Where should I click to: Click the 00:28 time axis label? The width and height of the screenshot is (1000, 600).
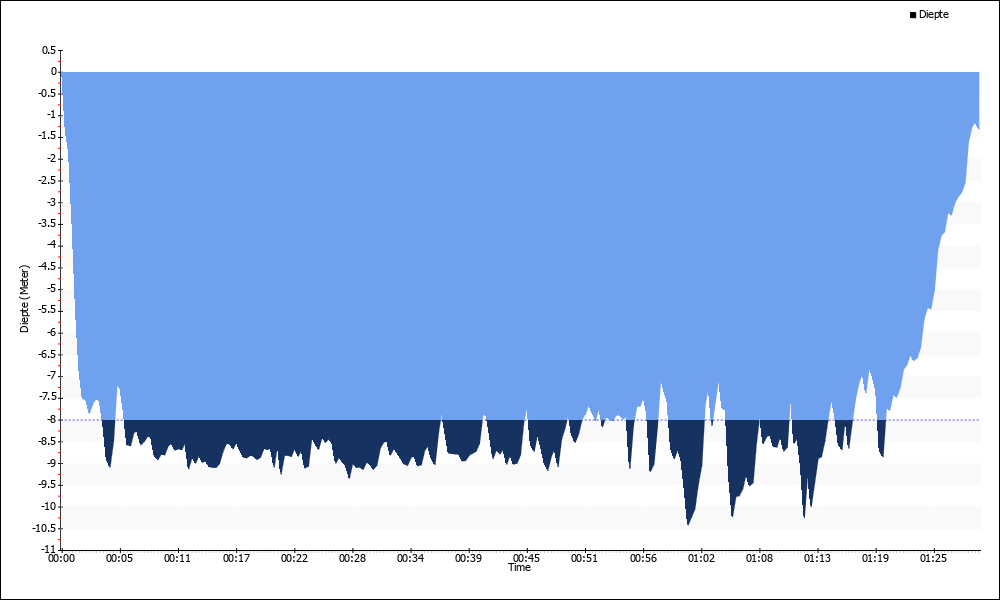(x=352, y=558)
